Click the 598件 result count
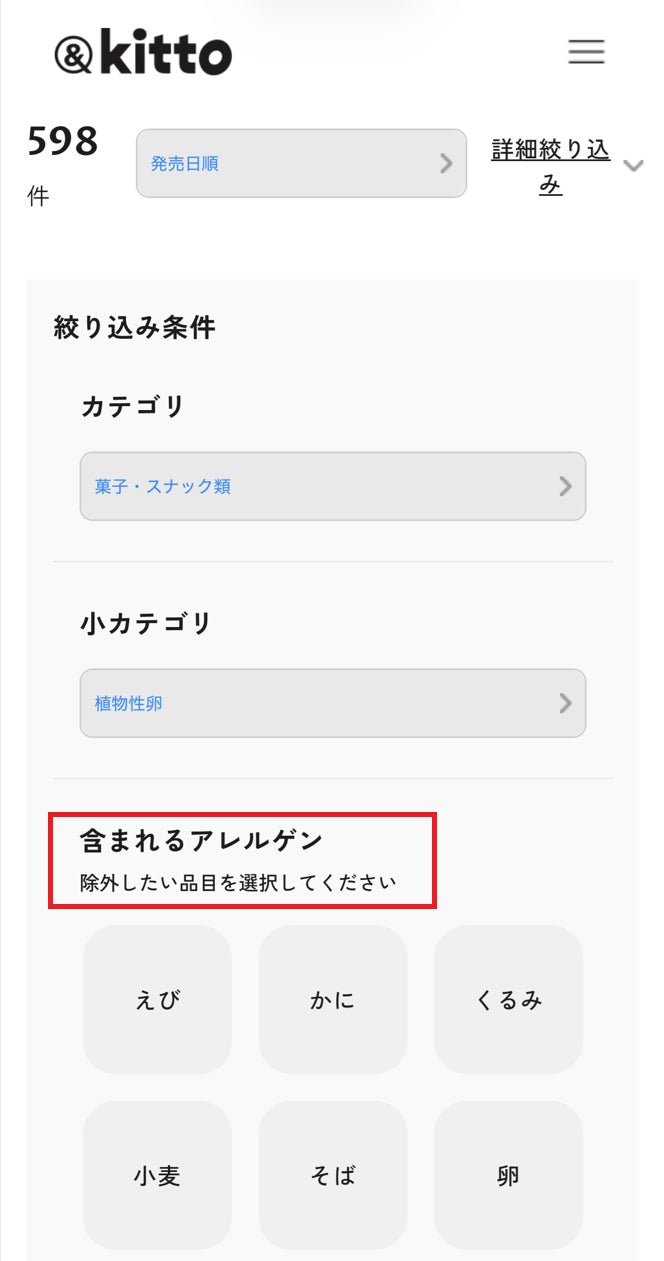The width and height of the screenshot is (664, 1261). (x=62, y=143)
